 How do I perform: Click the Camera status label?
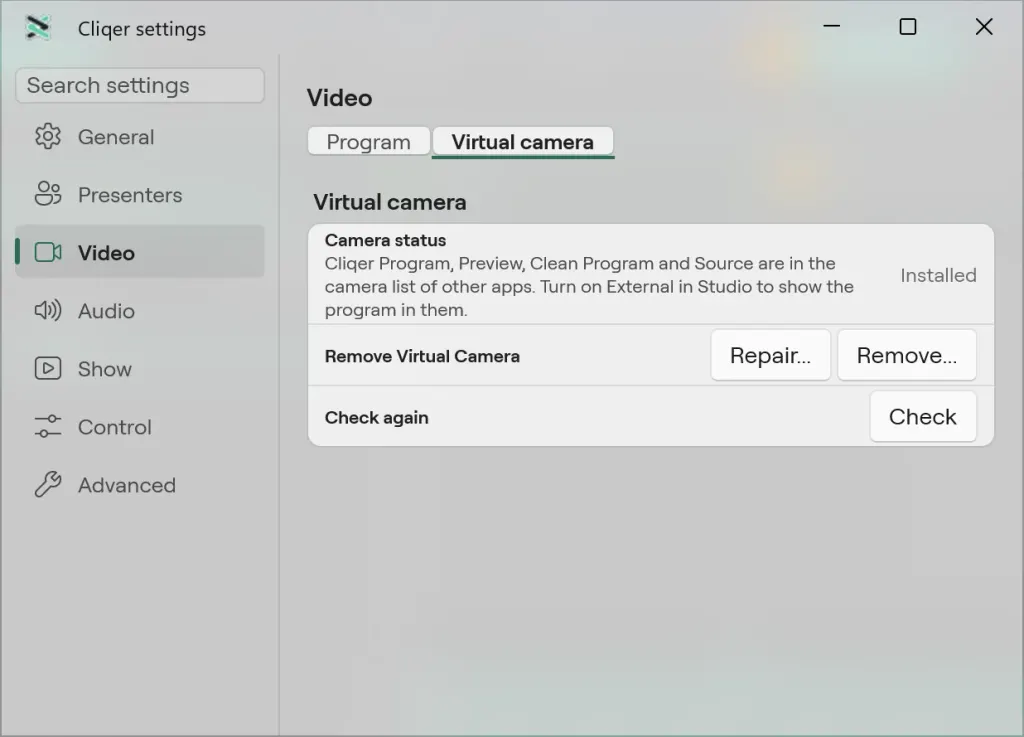tap(385, 240)
